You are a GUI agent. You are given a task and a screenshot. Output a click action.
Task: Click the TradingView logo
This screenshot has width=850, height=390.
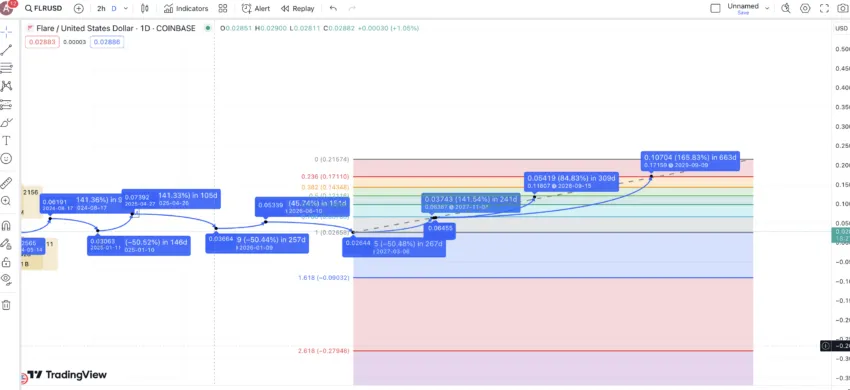pyautogui.click(x=67, y=374)
